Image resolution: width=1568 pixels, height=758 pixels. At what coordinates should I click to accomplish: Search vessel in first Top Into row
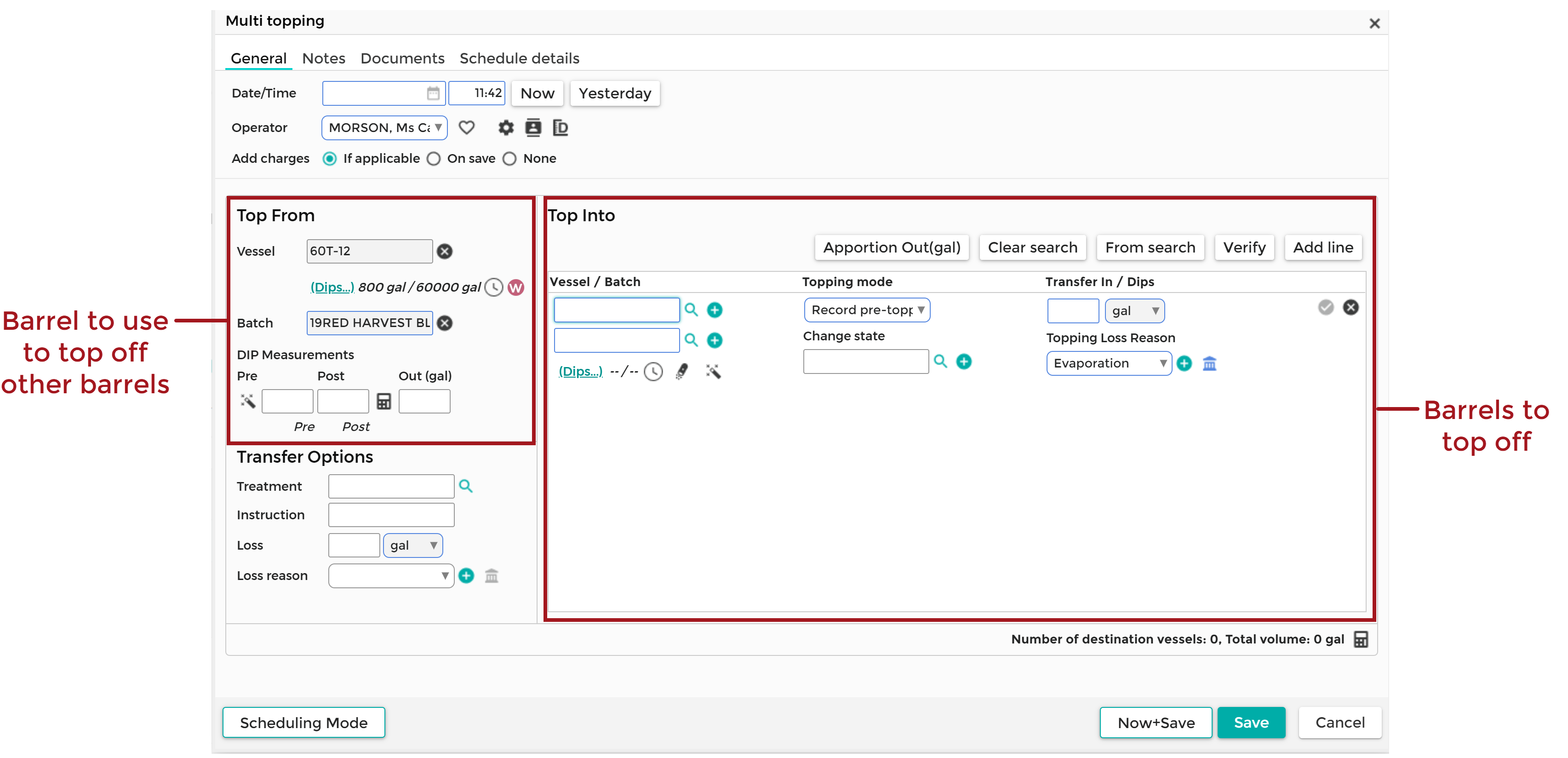point(691,309)
